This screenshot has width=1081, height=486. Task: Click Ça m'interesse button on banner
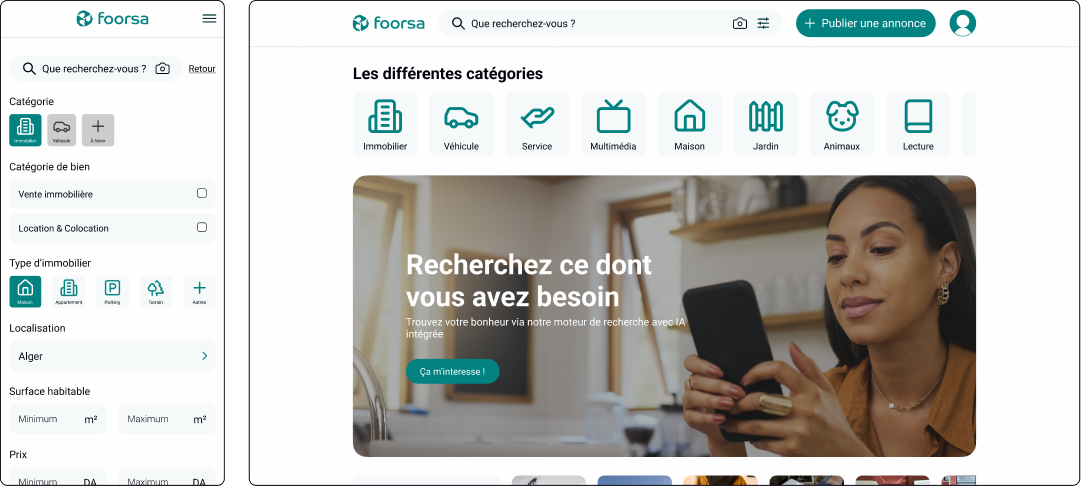click(x=452, y=372)
